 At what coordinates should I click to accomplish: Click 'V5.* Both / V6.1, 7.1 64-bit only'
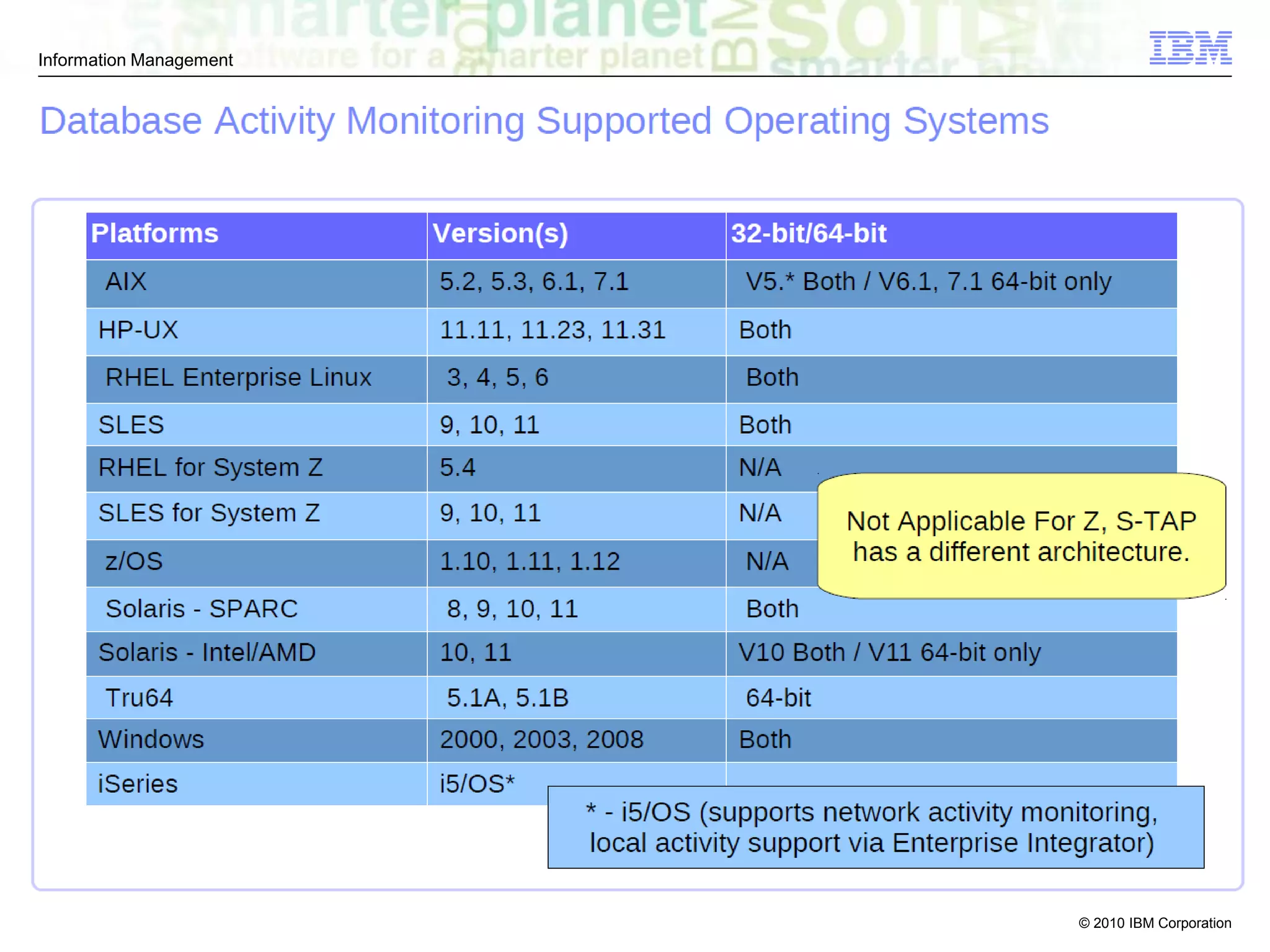[928, 282]
